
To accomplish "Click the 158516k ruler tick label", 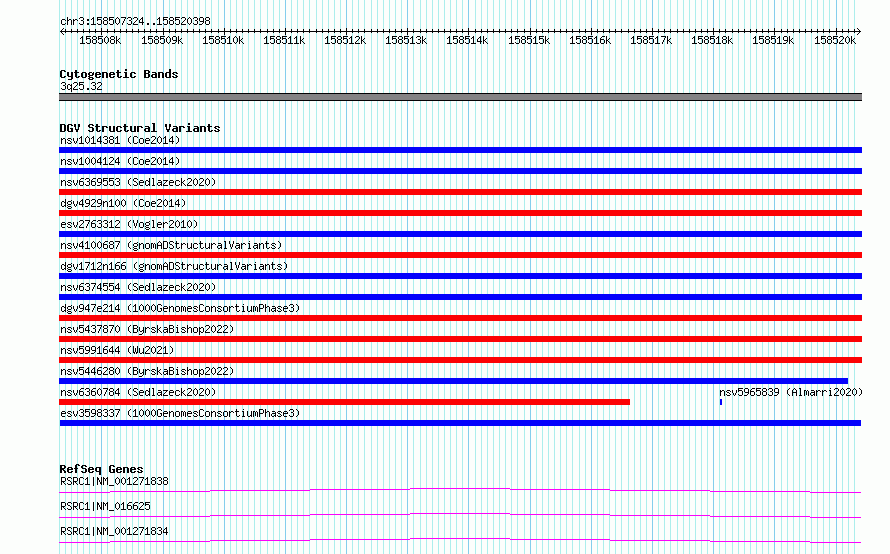I will 590,40.
